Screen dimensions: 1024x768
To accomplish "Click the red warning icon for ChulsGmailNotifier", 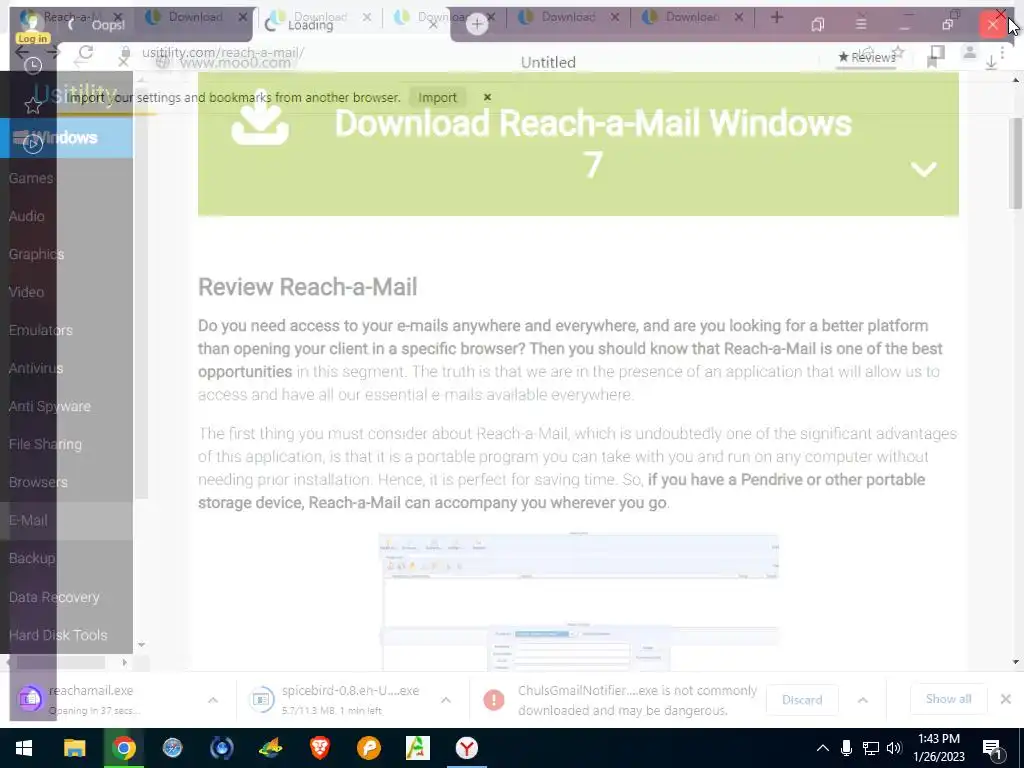I will (494, 699).
